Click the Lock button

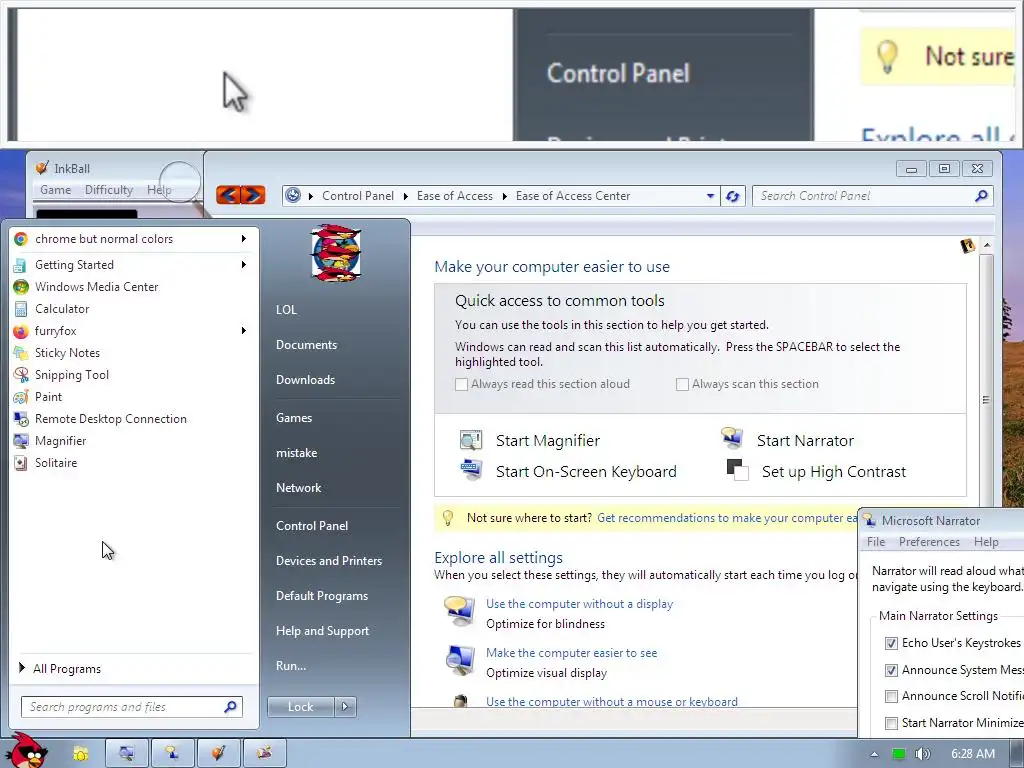(300, 707)
